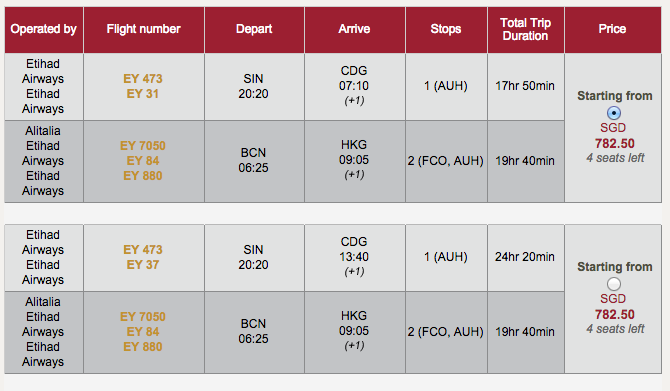This screenshot has height=391, width=670.
Task: Click the CDG 13:40 arrival cell
Action: click(355, 257)
